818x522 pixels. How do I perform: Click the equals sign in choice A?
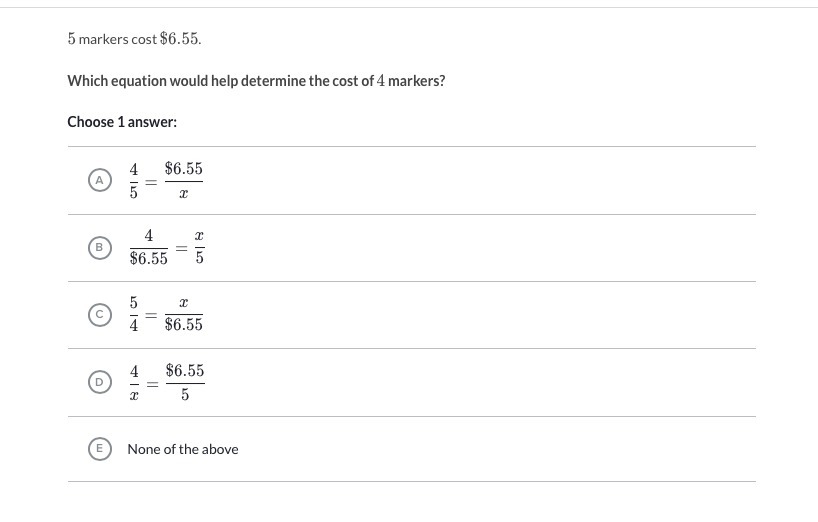(x=152, y=182)
